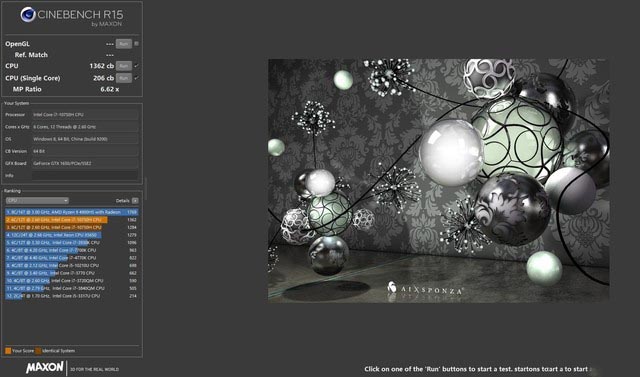Toggle the CPU test checkmark
The width and height of the screenshot is (640, 377).
point(136,66)
